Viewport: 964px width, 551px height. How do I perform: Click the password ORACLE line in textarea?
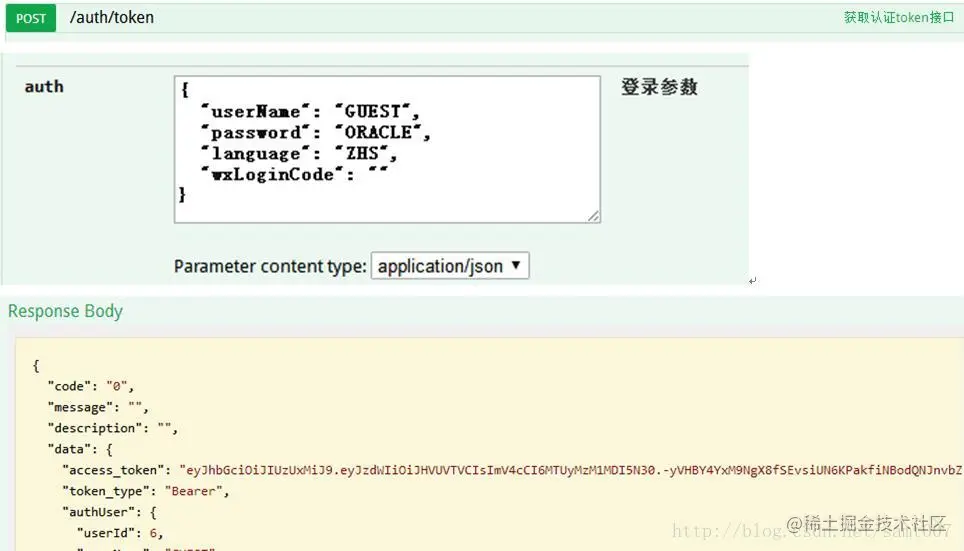(315, 132)
